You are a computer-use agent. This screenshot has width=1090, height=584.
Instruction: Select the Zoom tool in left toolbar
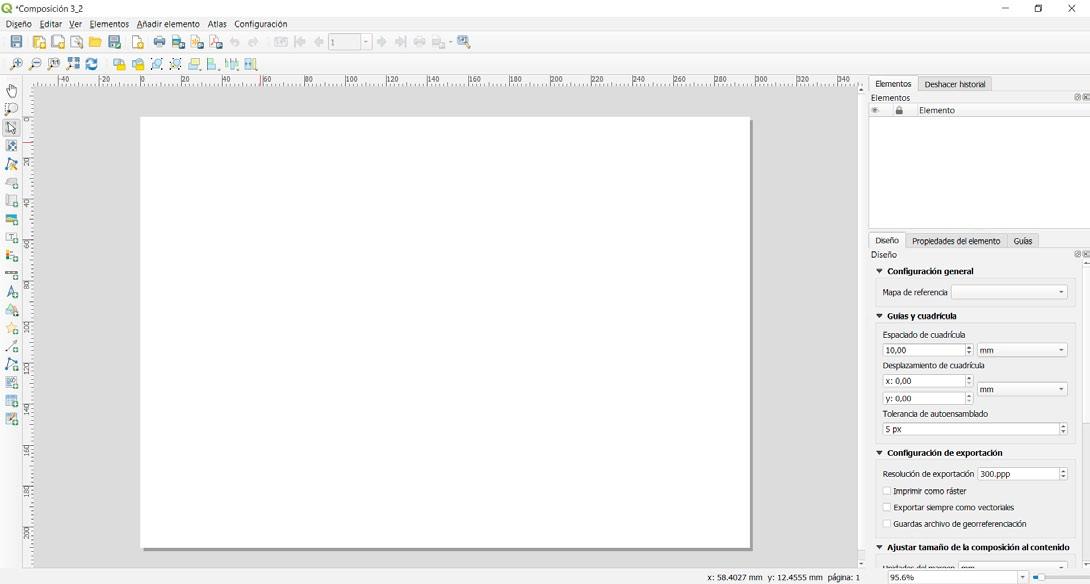pos(11,109)
